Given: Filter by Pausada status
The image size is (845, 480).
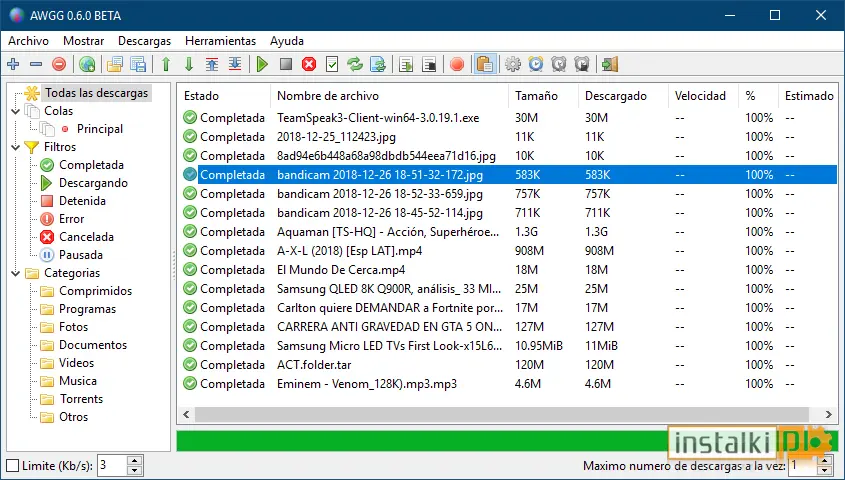Looking at the screenshot, I should pos(81,255).
